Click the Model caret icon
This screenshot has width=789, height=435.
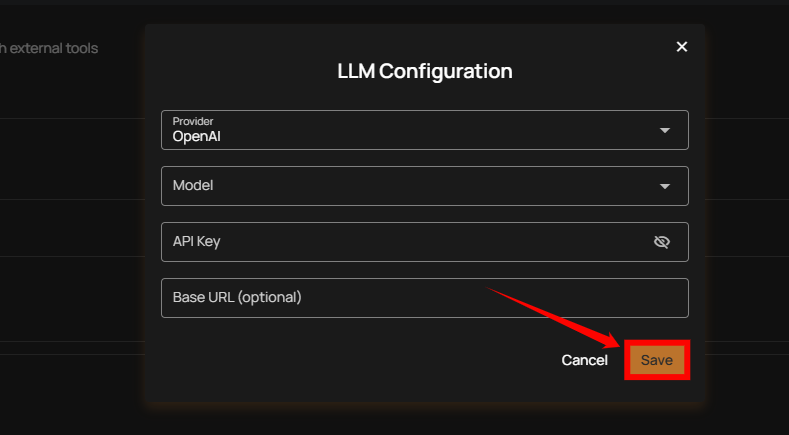[x=665, y=186]
